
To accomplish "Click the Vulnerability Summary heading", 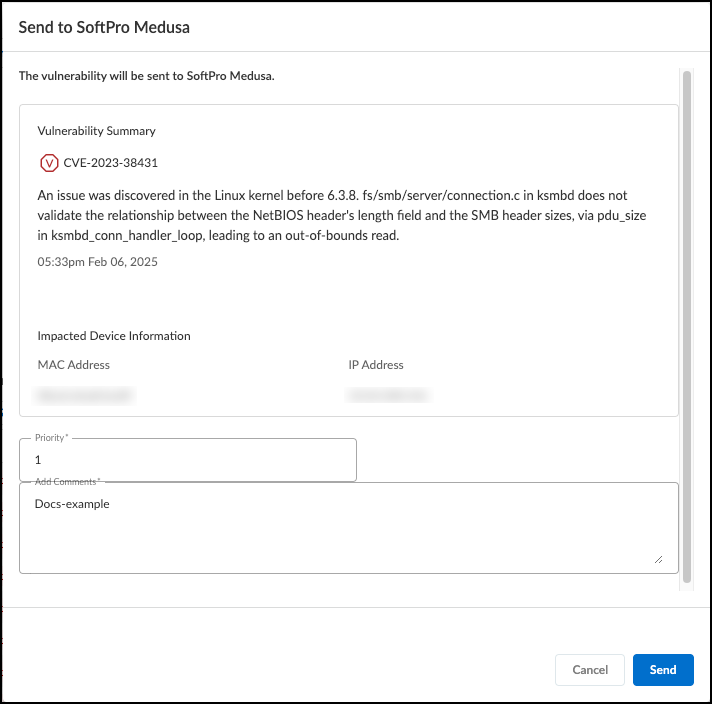I will 96,131.
